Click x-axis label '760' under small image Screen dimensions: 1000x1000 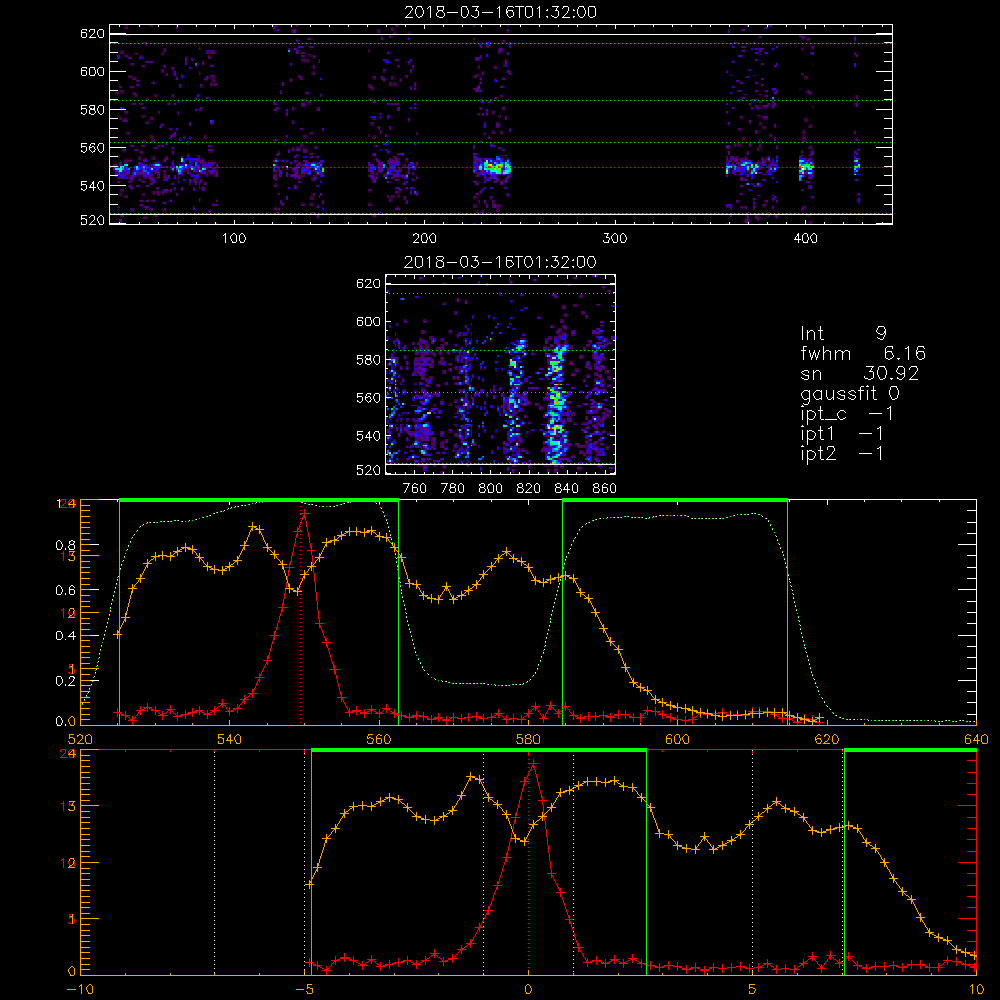[x=415, y=488]
